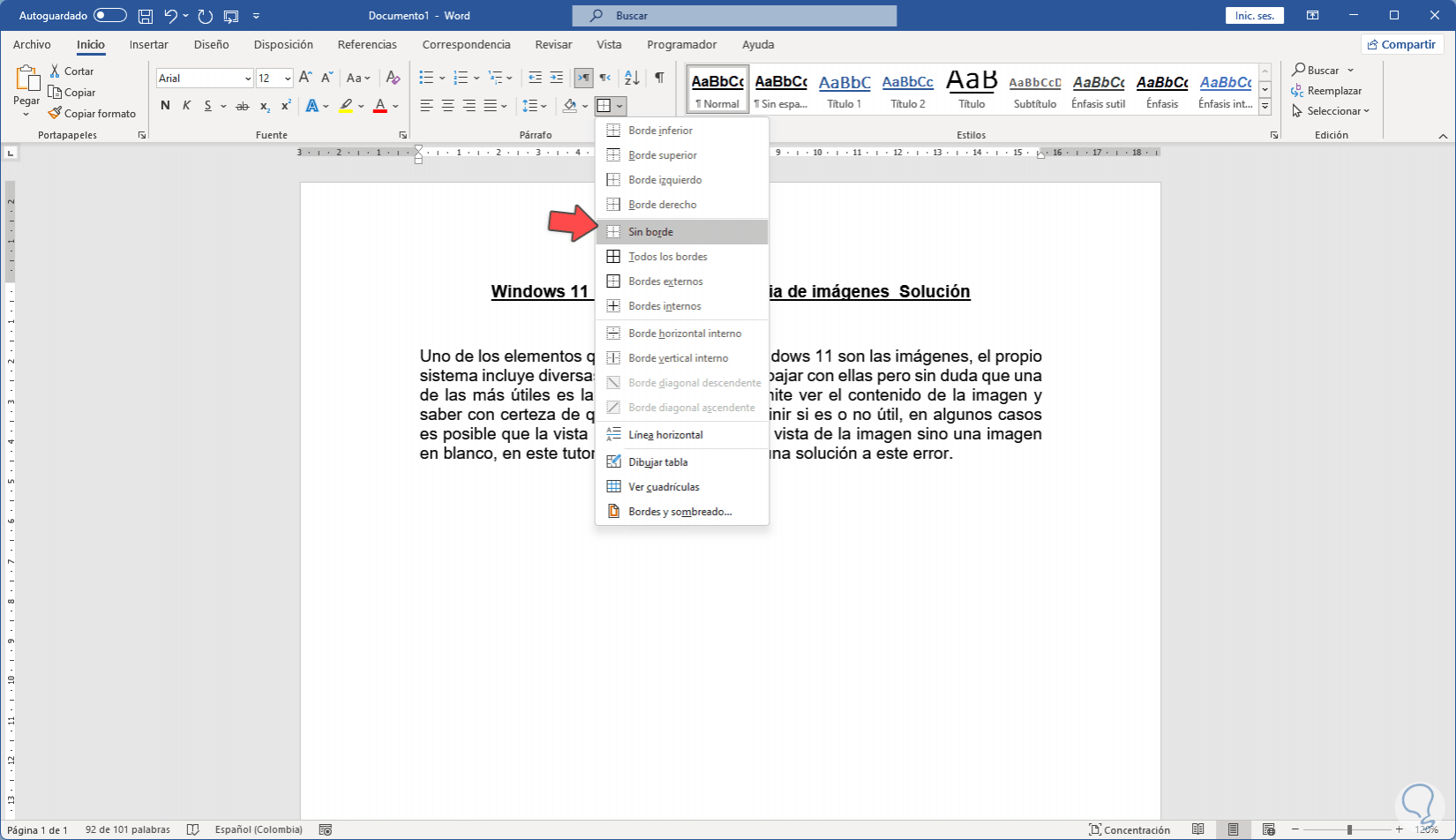Apply the Normal style
The image size is (1456, 840).
(717, 89)
